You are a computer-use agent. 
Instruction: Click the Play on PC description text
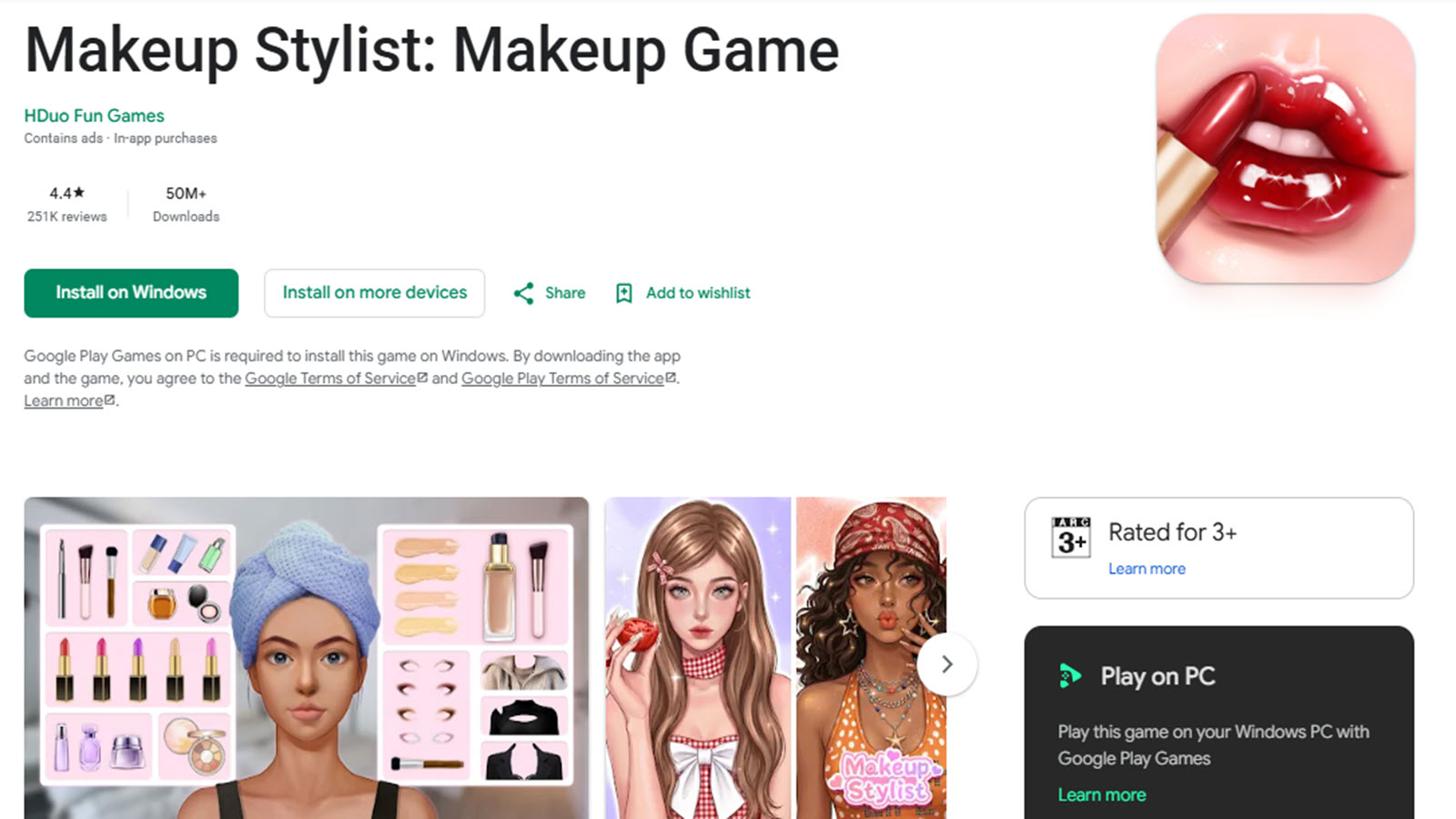click(1213, 744)
